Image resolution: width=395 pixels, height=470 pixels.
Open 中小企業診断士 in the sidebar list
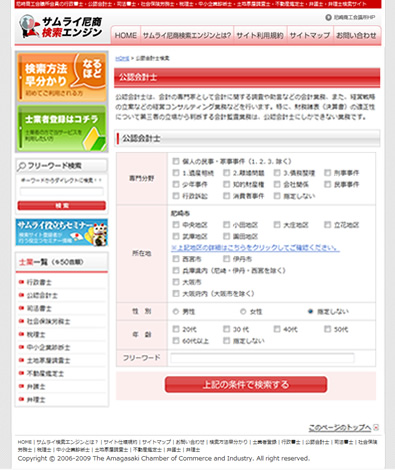[49, 347]
